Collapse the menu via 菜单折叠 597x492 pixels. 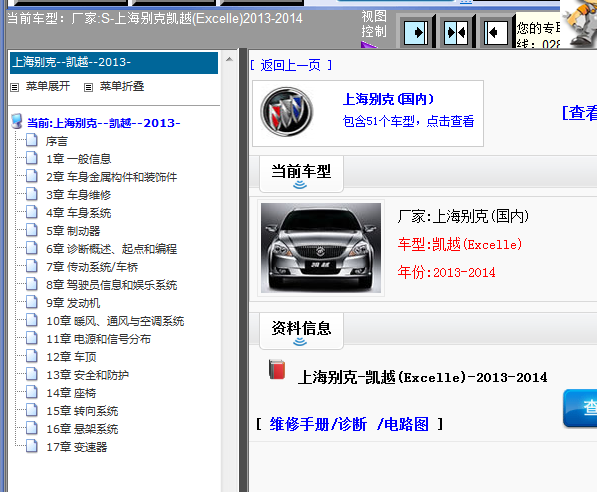[122, 86]
